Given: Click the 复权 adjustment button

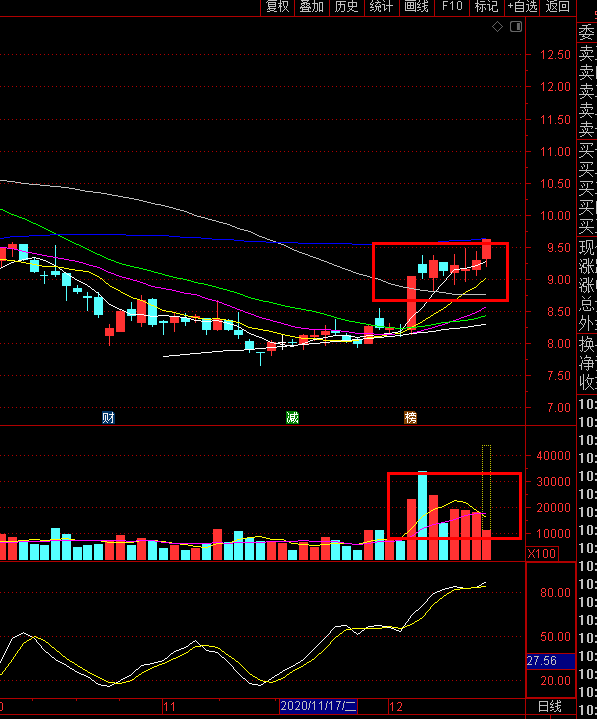Looking at the screenshot, I should click(x=278, y=7).
